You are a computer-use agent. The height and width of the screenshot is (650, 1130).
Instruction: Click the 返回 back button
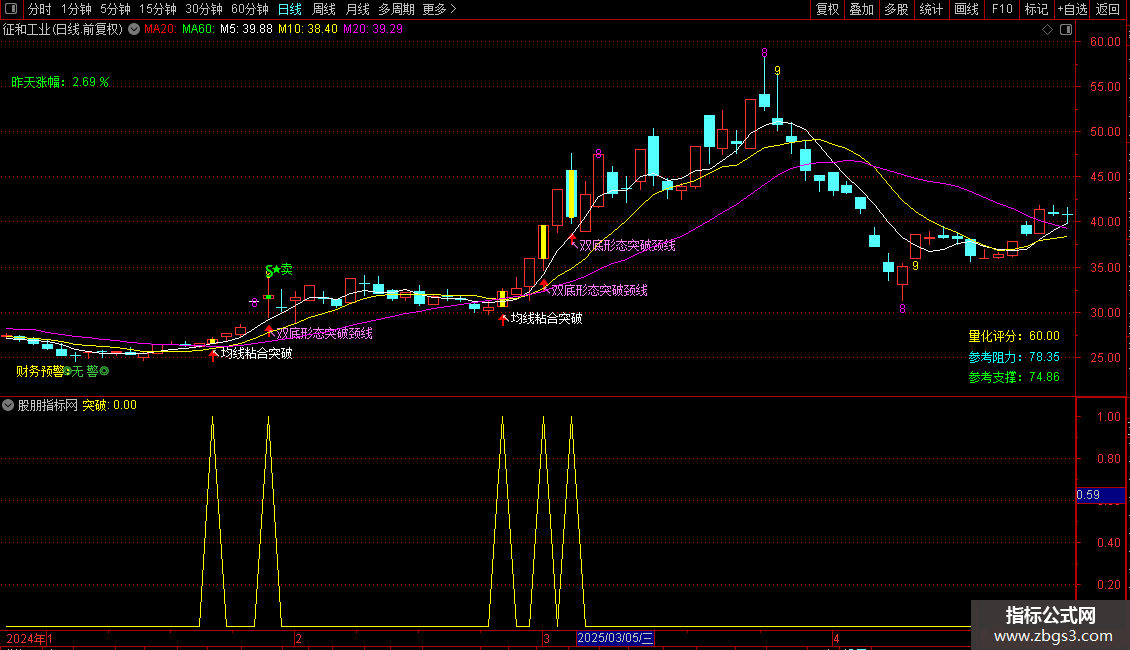click(1108, 9)
